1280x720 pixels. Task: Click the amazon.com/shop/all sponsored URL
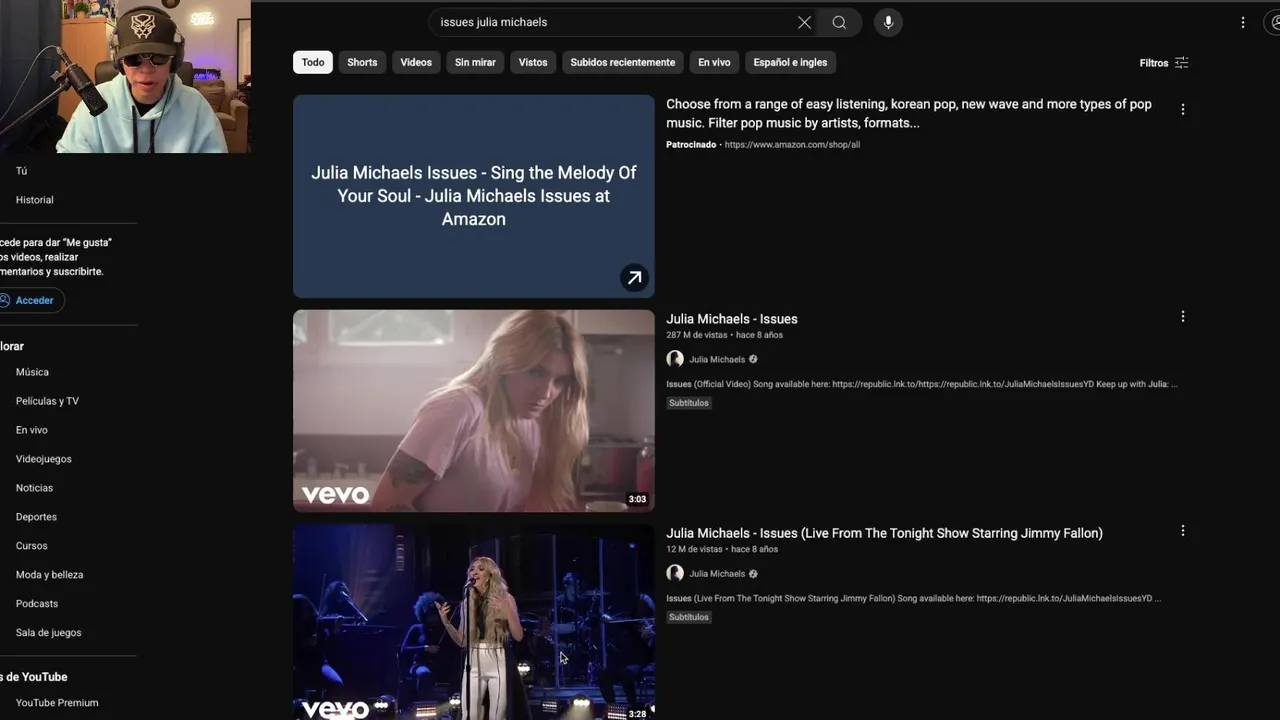(x=792, y=145)
